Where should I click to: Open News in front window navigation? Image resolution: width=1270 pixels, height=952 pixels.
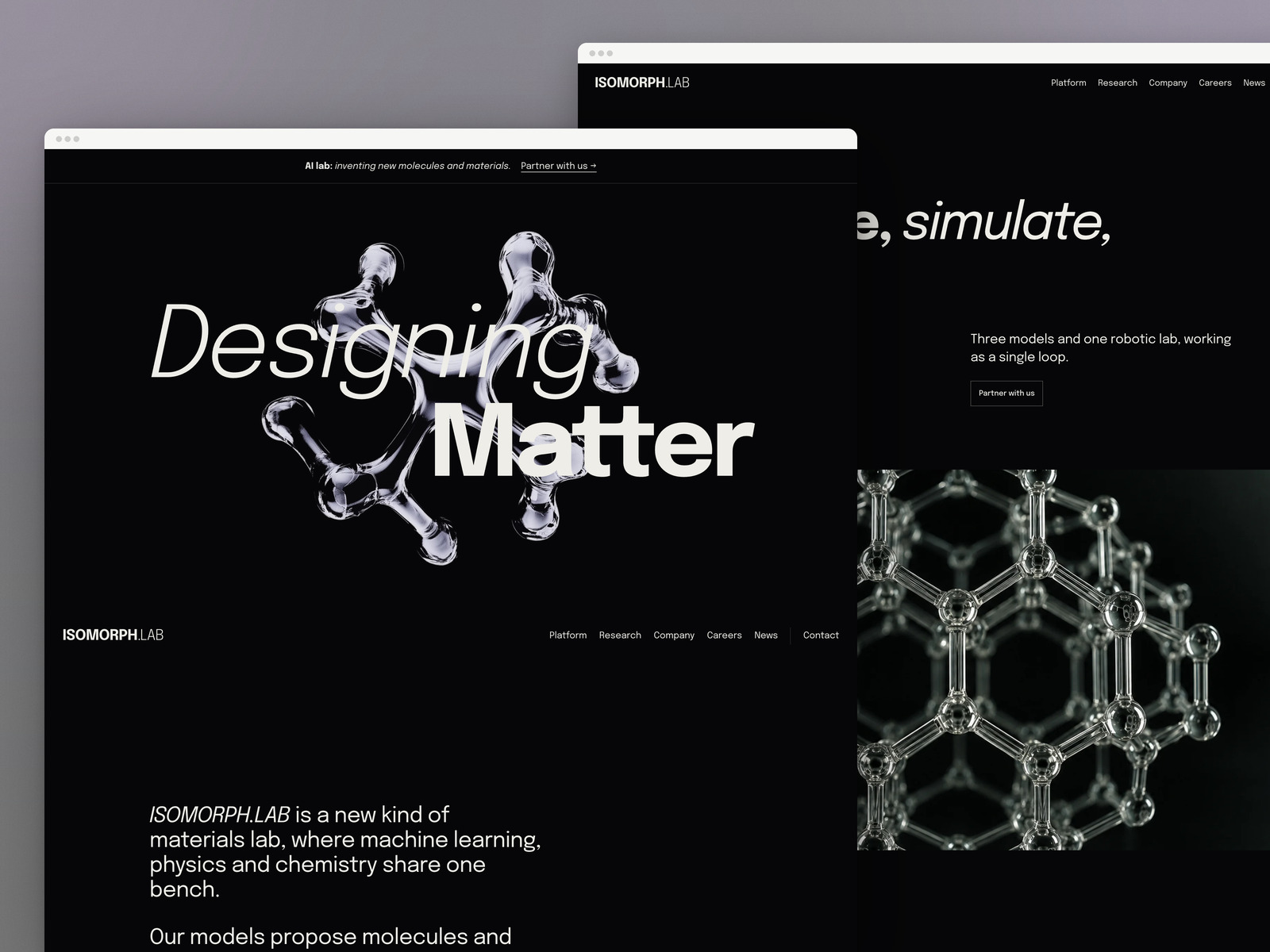pyautogui.click(x=766, y=635)
